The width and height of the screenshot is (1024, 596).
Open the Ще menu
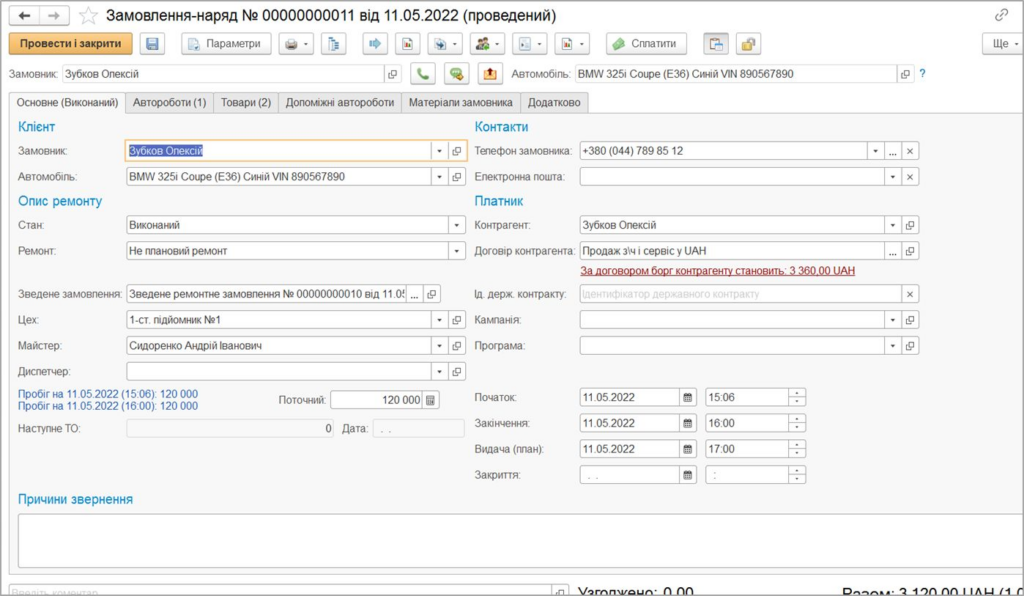(x=1004, y=44)
